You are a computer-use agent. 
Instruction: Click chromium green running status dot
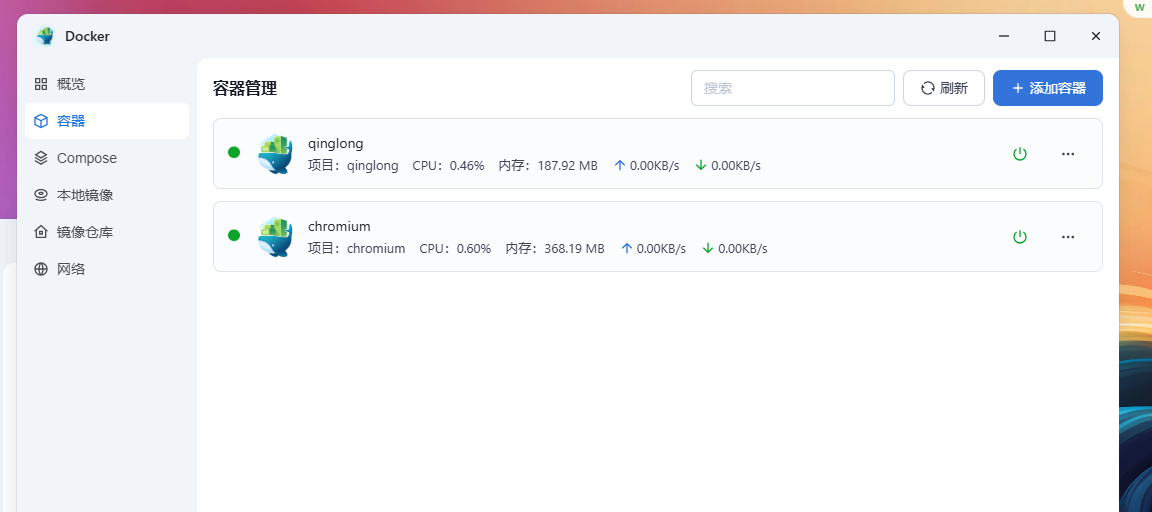click(x=234, y=236)
